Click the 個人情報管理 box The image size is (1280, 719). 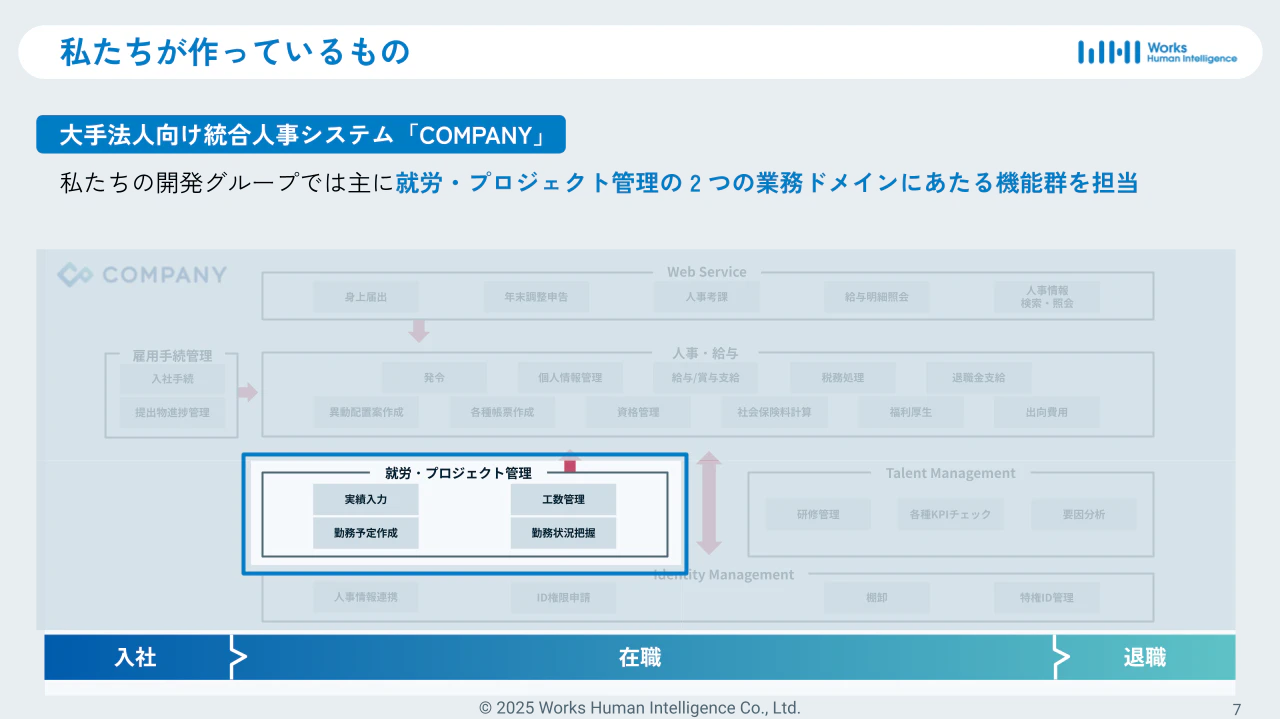click(x=570, y=378)
